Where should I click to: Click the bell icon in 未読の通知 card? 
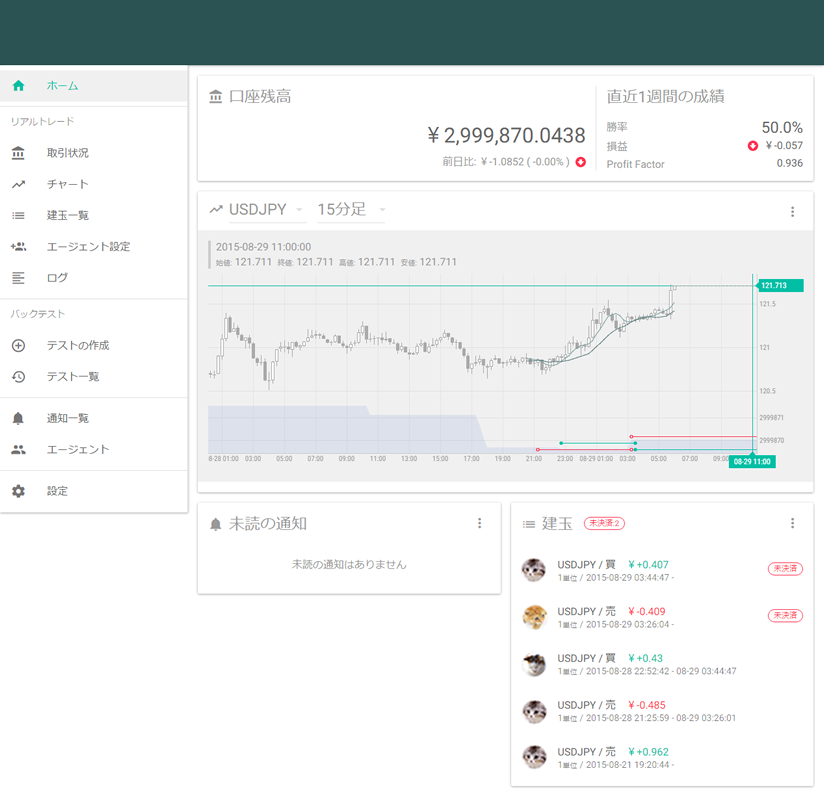215,524
